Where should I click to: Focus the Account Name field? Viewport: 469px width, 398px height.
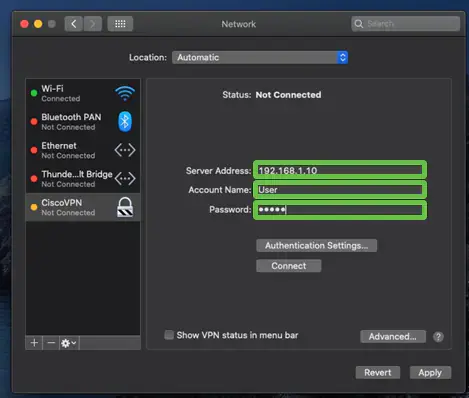tap(340, 190)
